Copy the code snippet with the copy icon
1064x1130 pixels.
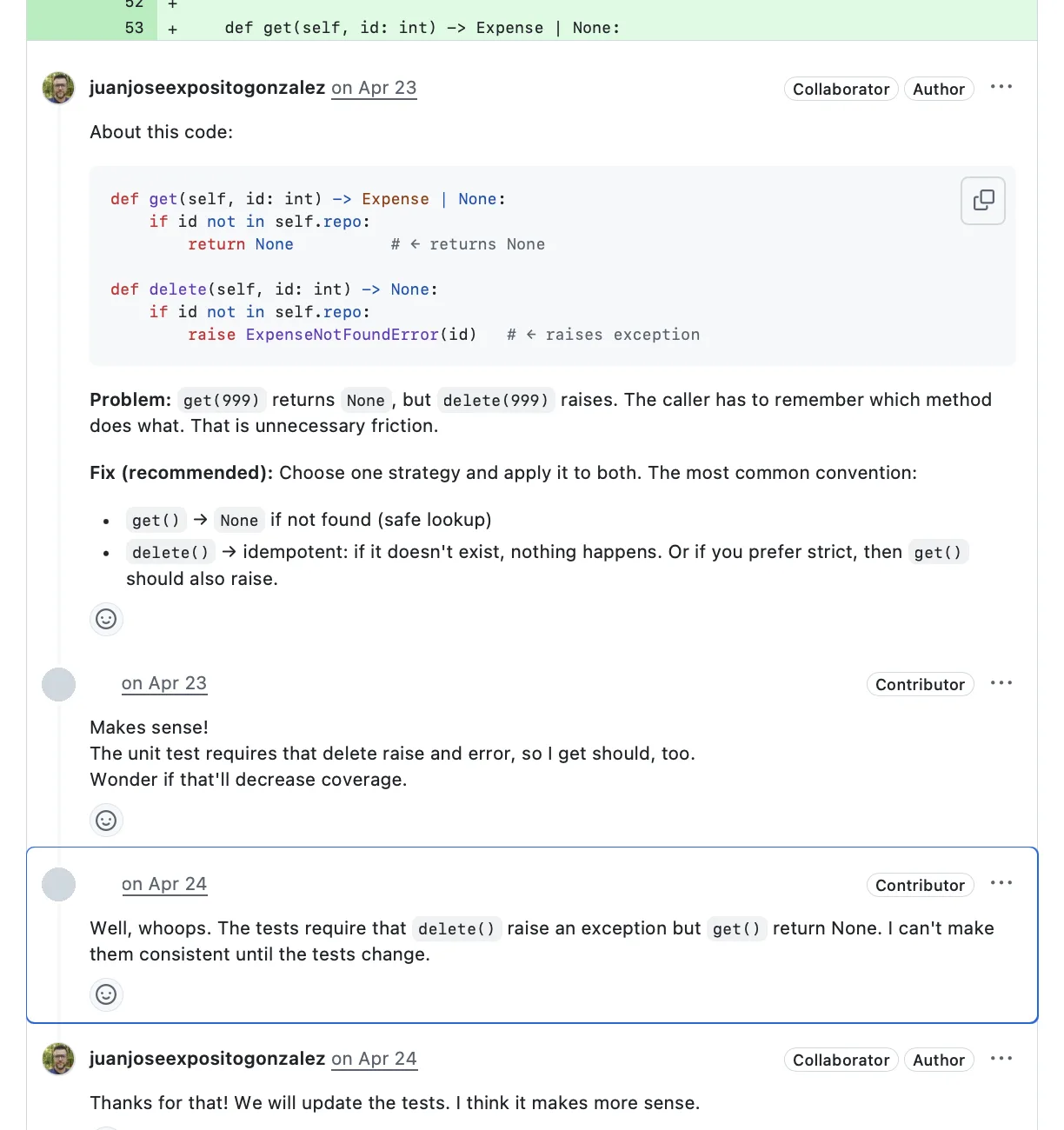[x=983, y=201]
